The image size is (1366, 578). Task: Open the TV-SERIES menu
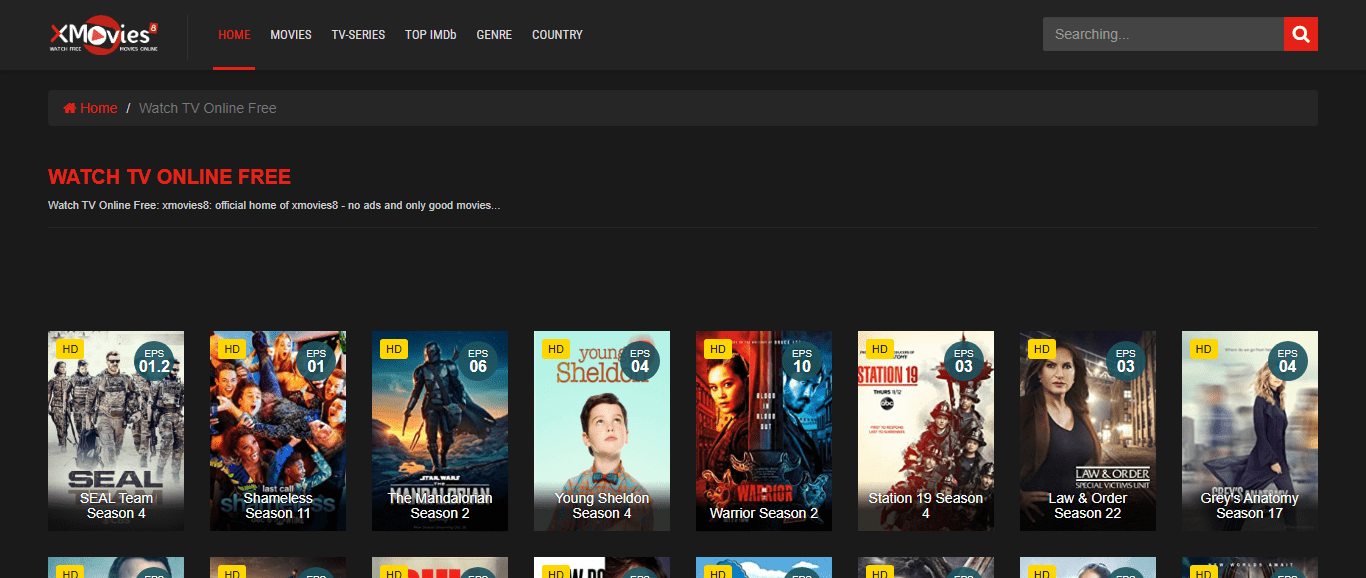[x=358, y=35]
